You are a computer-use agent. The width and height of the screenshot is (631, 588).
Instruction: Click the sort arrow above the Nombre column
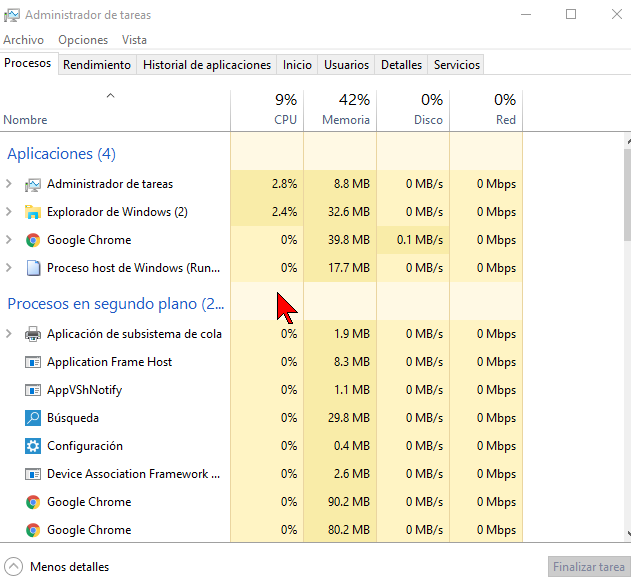tap(110, 96)
